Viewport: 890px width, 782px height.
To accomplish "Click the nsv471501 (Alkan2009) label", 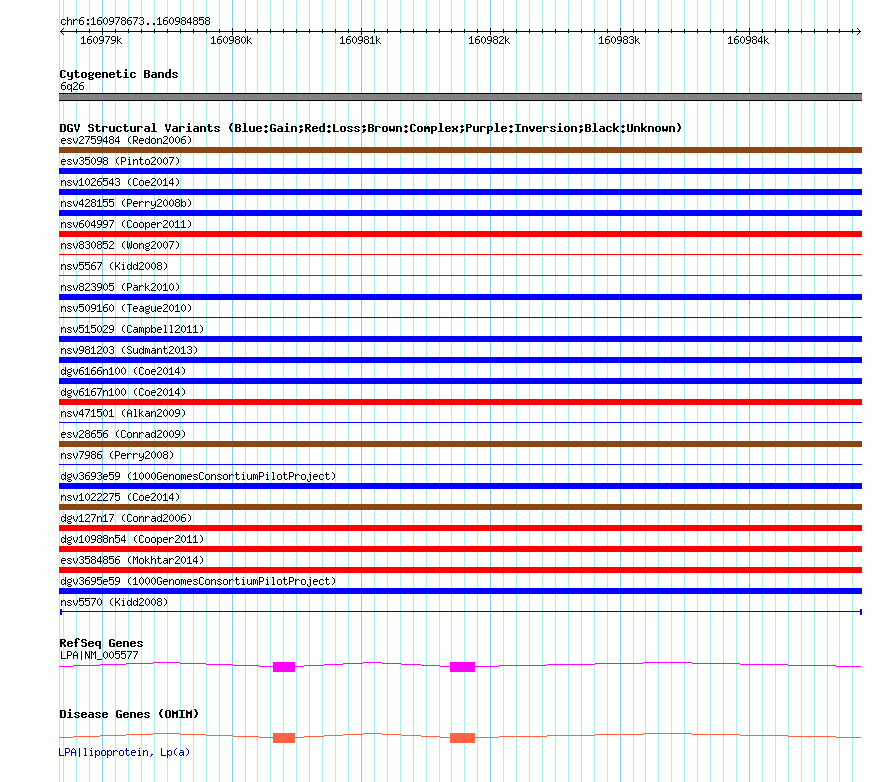I will [x=123, y=413].
